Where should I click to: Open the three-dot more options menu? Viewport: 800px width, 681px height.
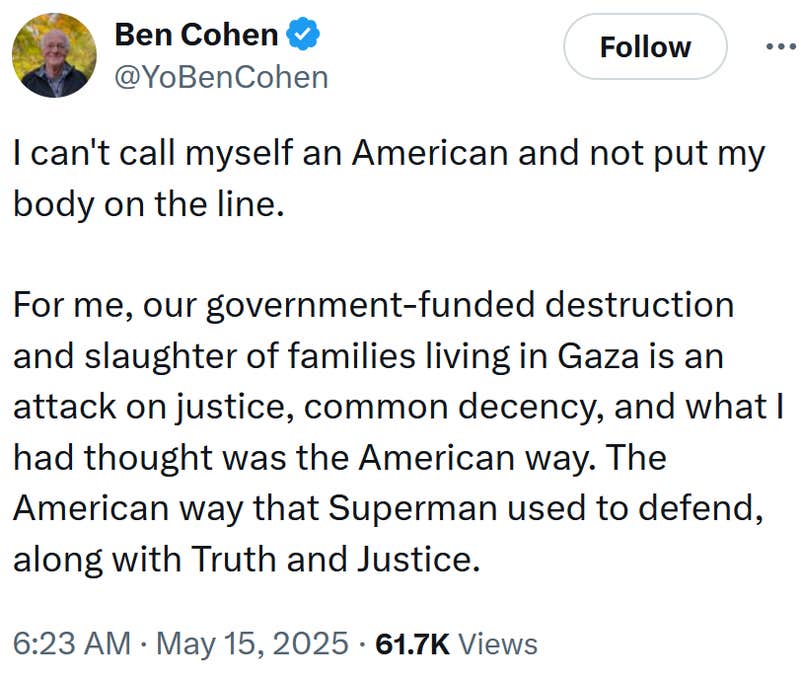click(781, 47)
